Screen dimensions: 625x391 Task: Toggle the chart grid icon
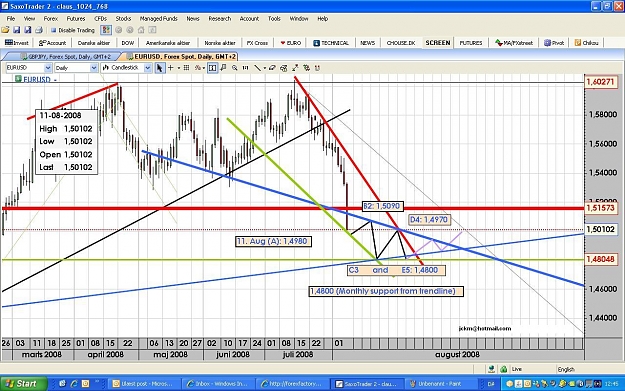(x=186, y=68)
